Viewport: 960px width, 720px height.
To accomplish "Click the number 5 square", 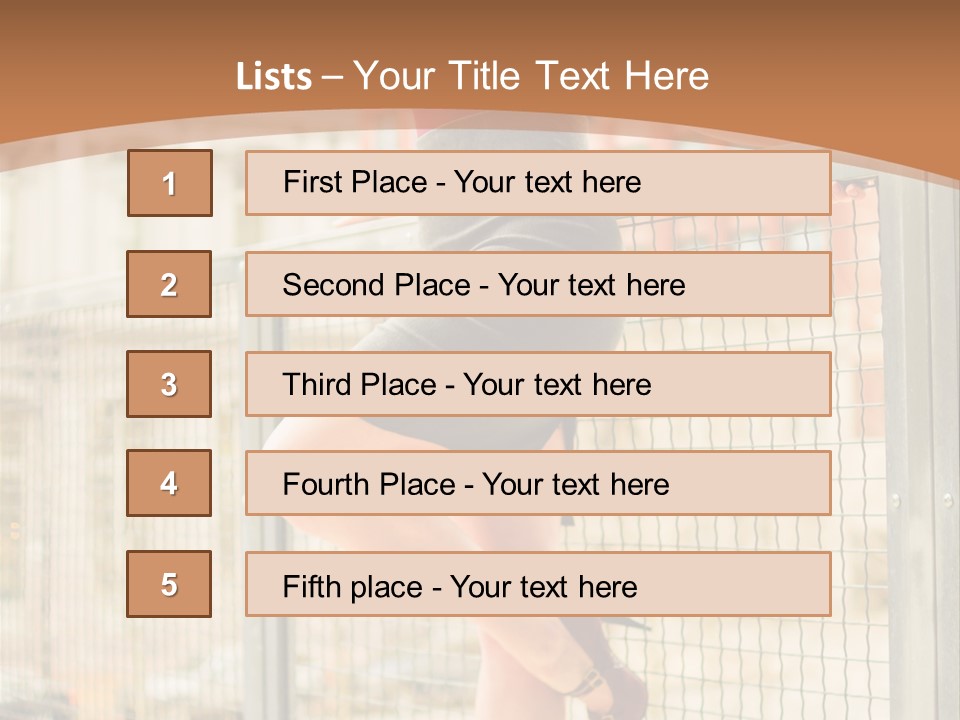I will point(169,584).
